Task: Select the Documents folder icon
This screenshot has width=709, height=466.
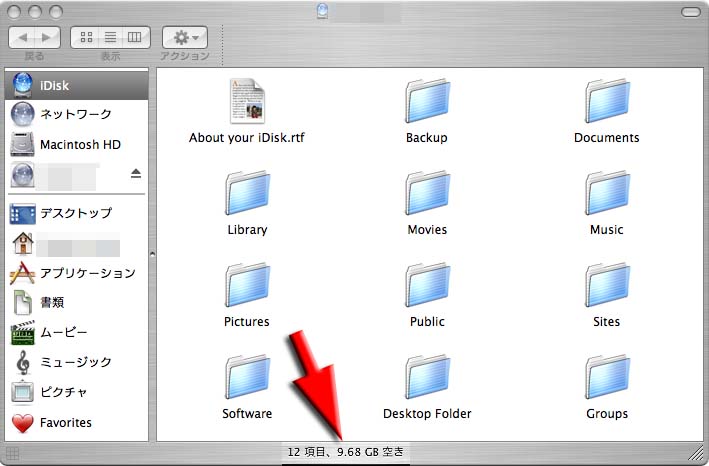Action: tap(607, 101)
